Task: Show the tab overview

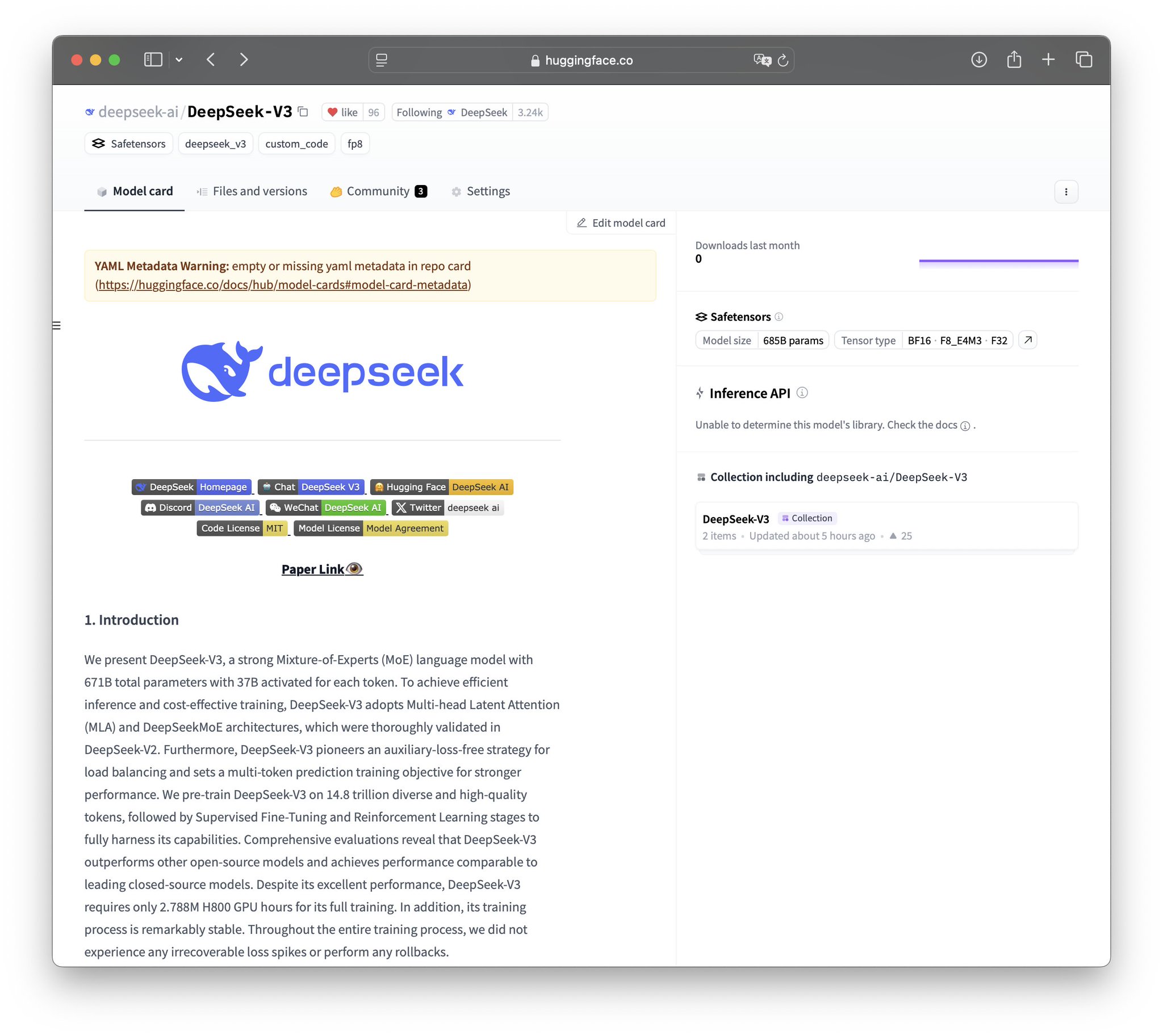Action: [1083, 60]
